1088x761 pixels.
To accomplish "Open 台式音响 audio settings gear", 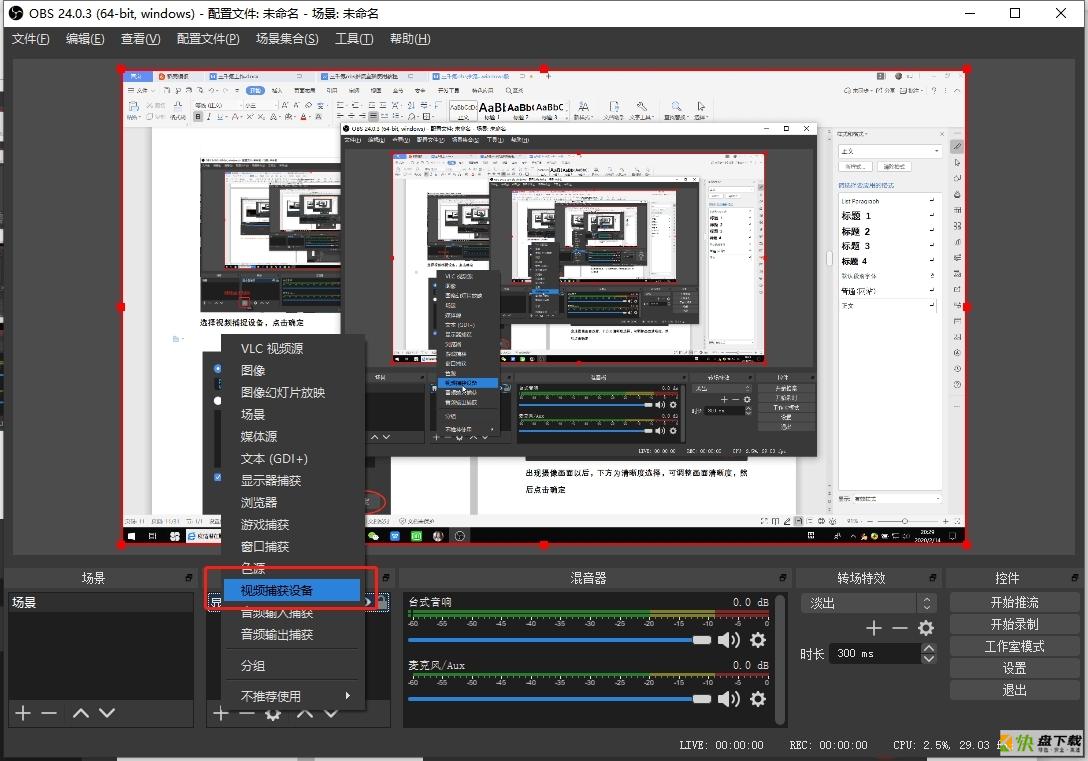I will click(x=758, y=640).
